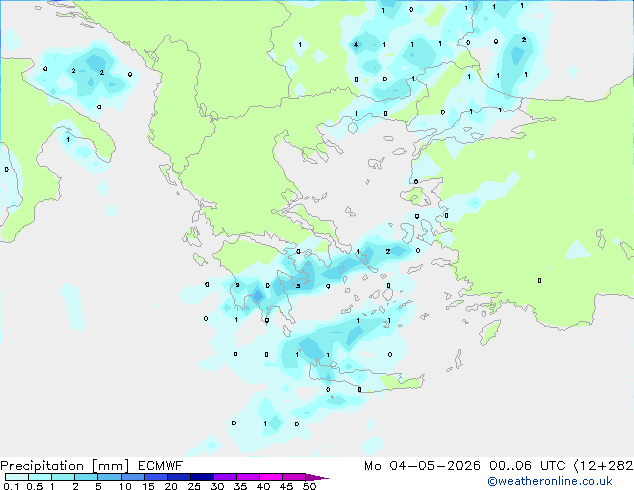
Task: Click the legend value label '0.1'
Action: click(11, 486)
